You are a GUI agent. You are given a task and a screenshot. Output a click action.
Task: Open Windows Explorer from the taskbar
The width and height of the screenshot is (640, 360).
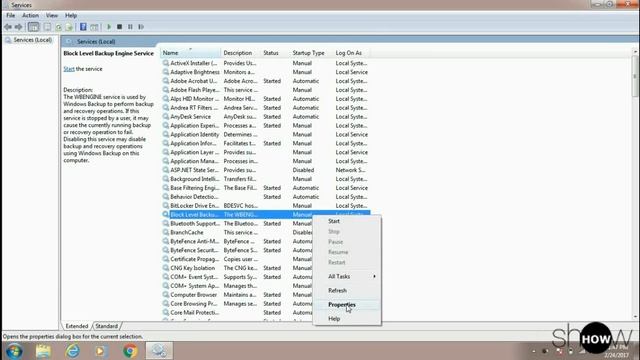pos(43,351)
